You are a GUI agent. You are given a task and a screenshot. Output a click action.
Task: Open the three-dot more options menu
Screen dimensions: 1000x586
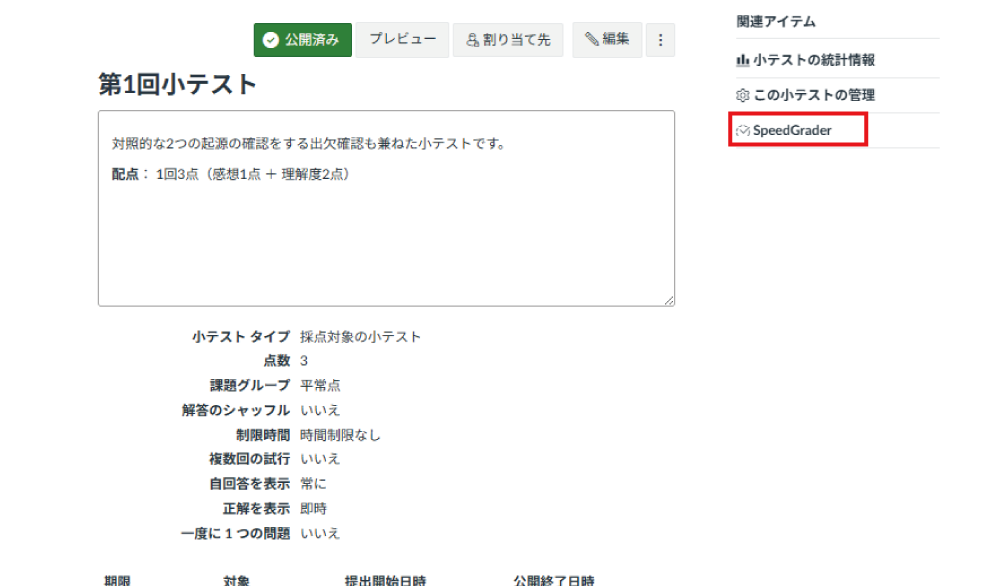(660, 40)
